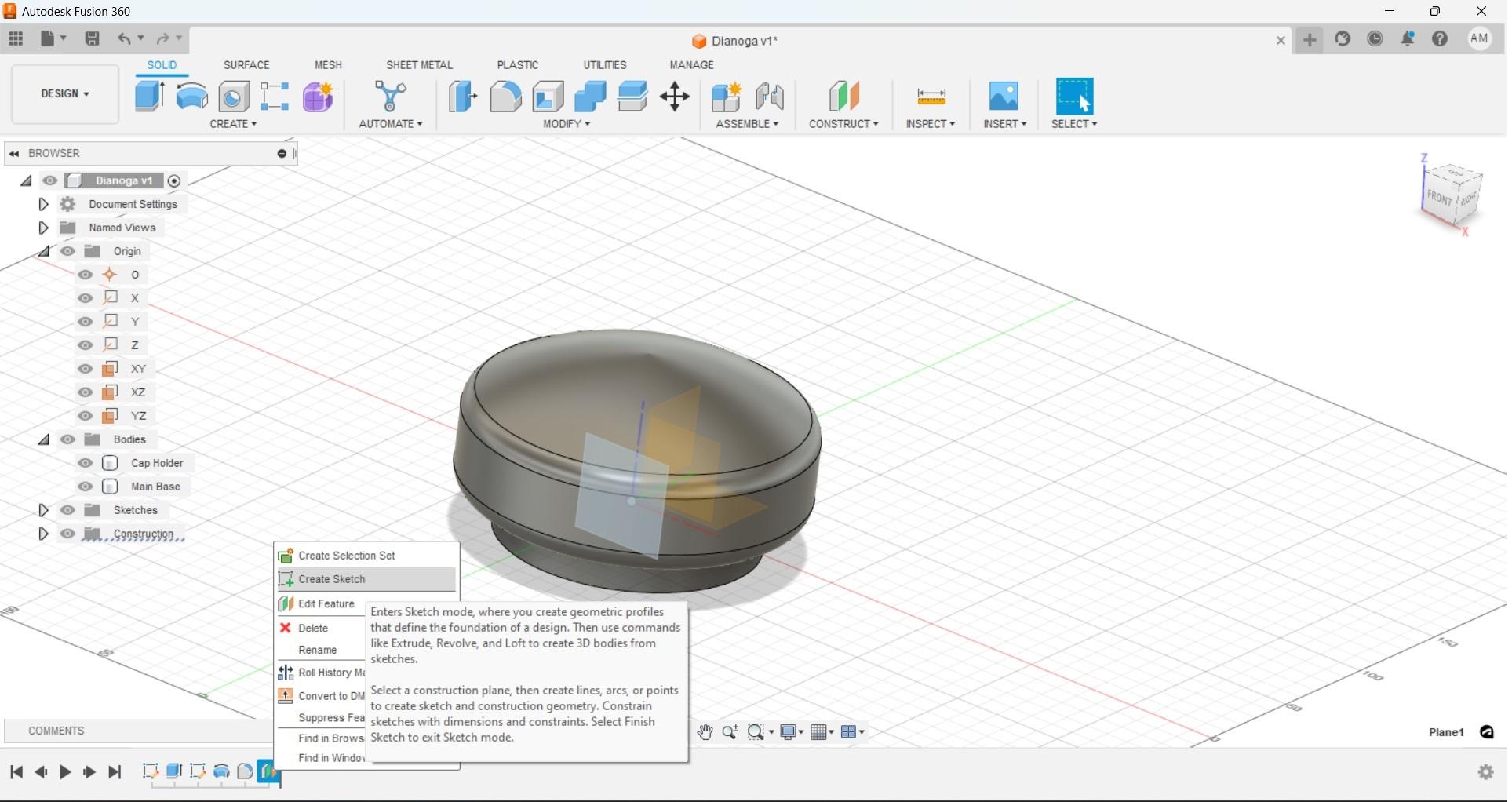
Task: Toggle visibility of the YZ origin plane
Action: pos(86,416)
